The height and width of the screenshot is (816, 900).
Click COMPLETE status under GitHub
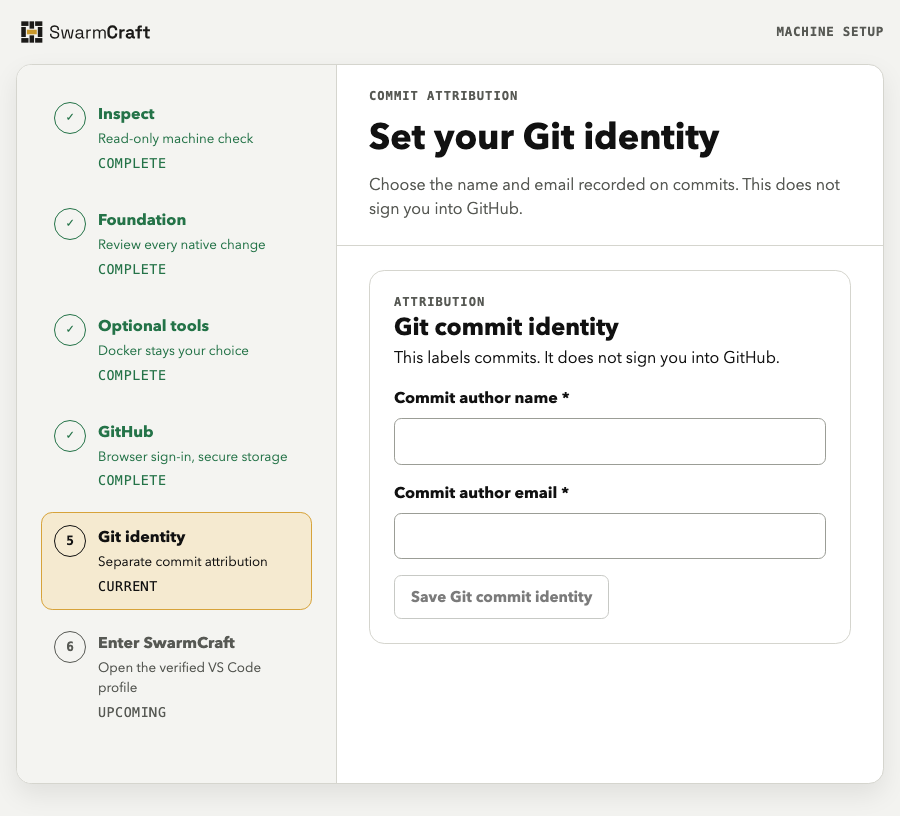coord(132,480)
